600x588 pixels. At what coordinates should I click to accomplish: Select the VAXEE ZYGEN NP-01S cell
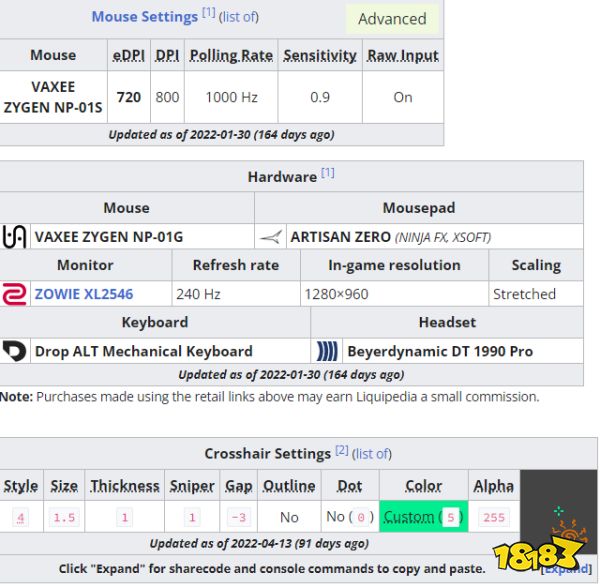tap(53, 97)
